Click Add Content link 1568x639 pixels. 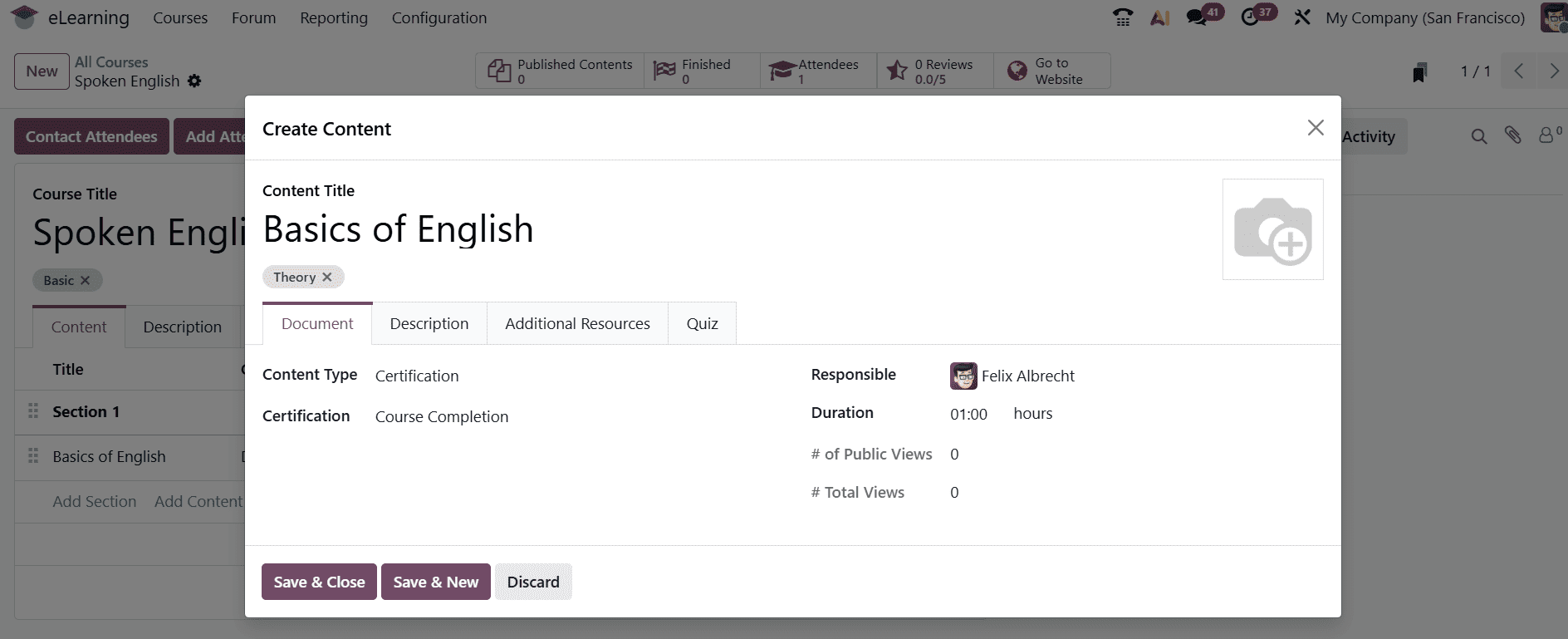[198, 501]
